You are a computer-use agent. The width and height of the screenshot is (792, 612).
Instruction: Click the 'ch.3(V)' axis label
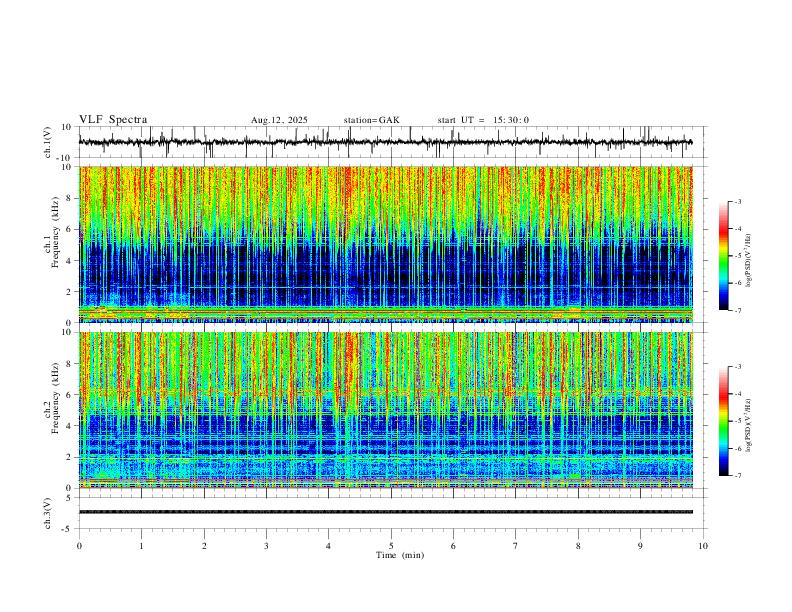coord(48,513)
